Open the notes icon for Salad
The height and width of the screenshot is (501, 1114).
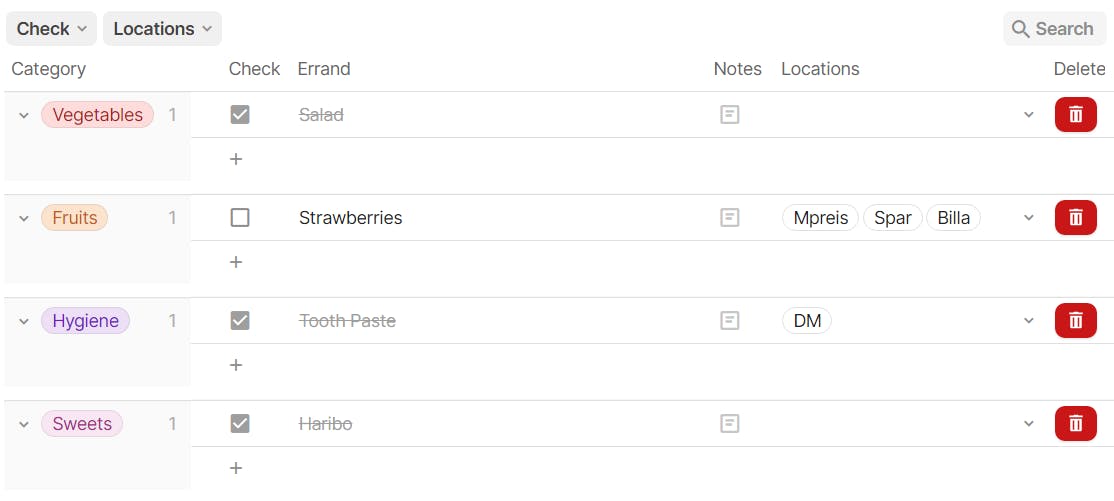click(x=730, y=114)
